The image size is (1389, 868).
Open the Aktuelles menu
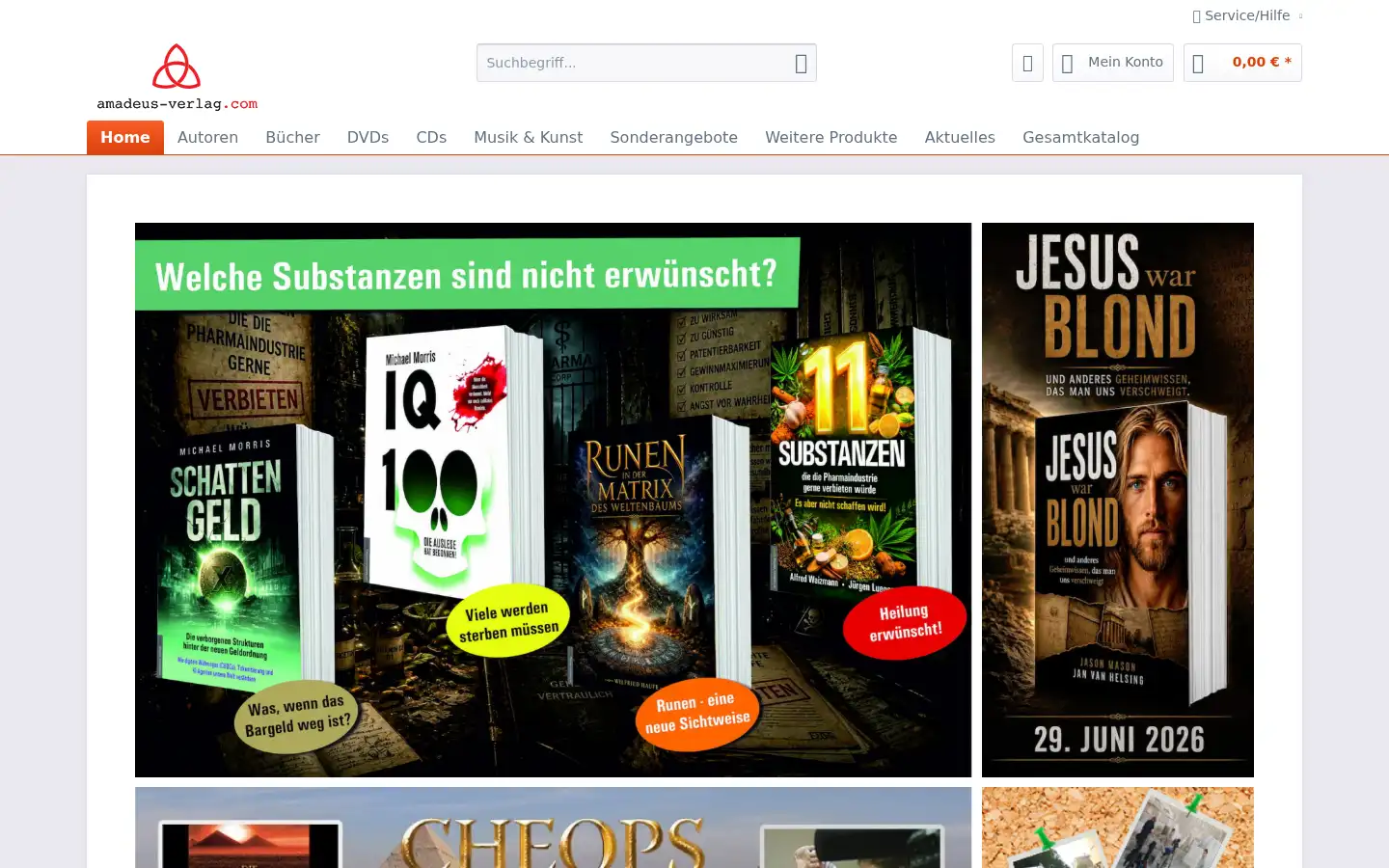tap(960, 137)
